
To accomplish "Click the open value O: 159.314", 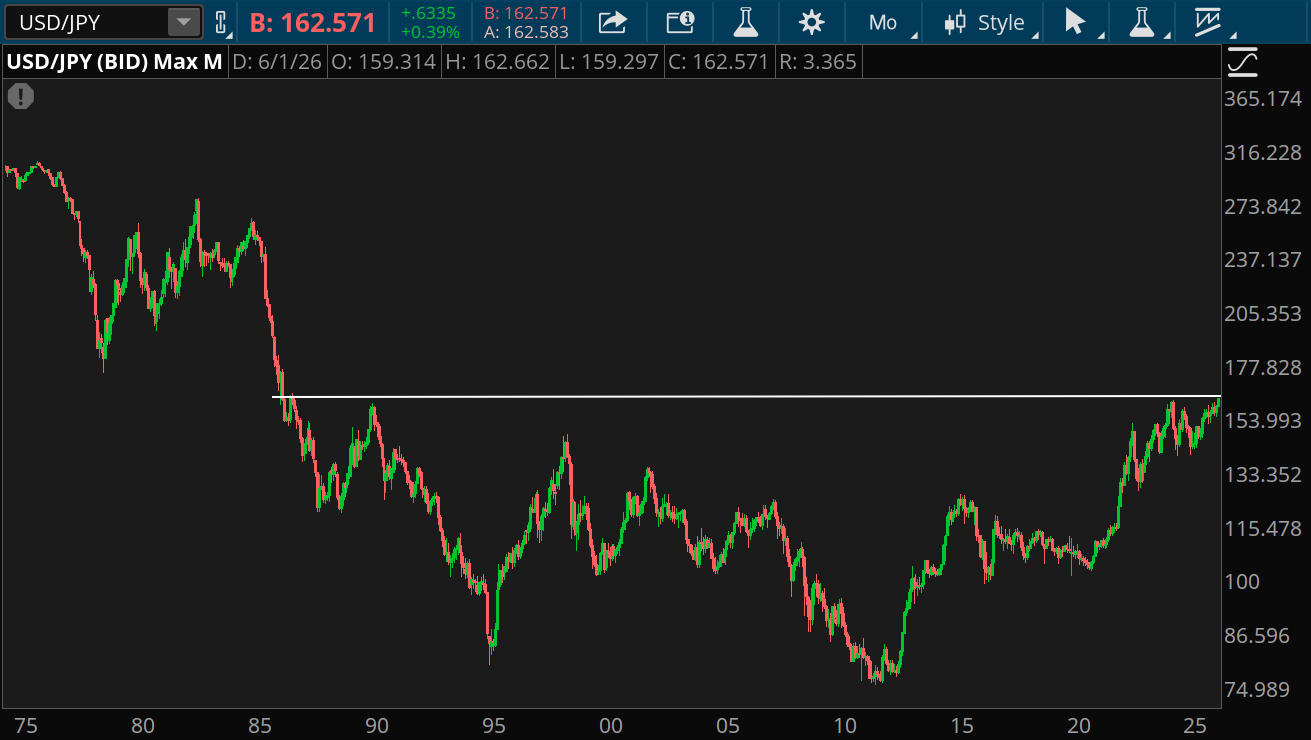I will pos(383,63).
